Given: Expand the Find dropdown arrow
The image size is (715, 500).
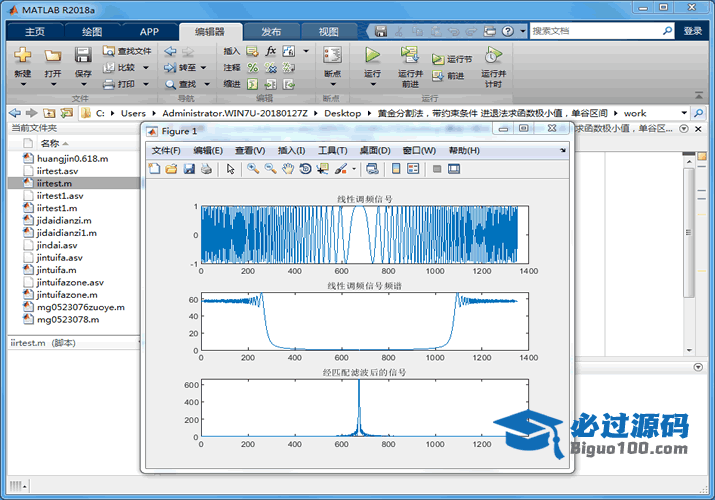Looking at the screenshot, I should (207, 84).
